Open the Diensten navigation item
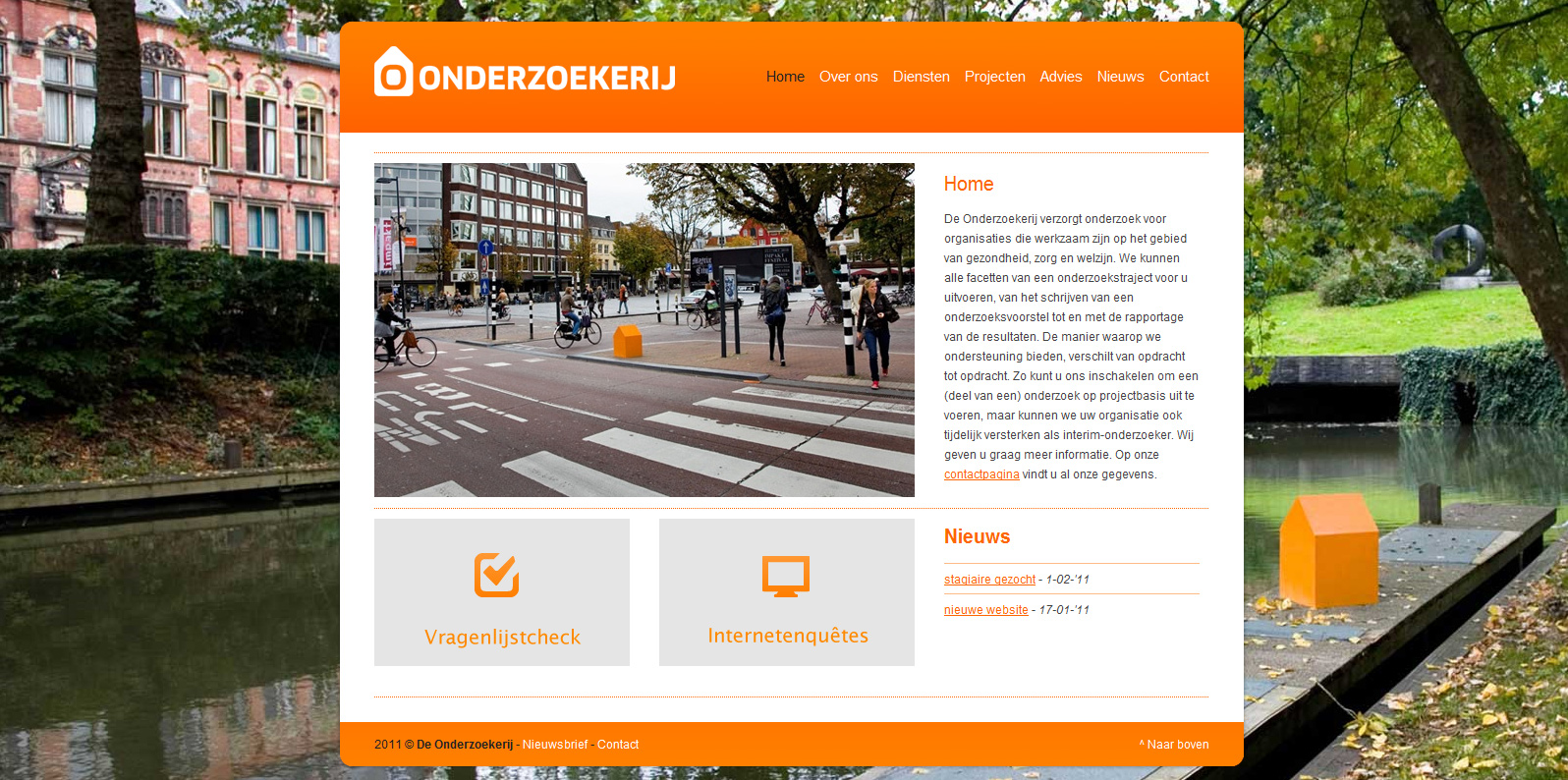Image resolution: width=1568 pixels, height=780 pixels. (x=921, y=77)
